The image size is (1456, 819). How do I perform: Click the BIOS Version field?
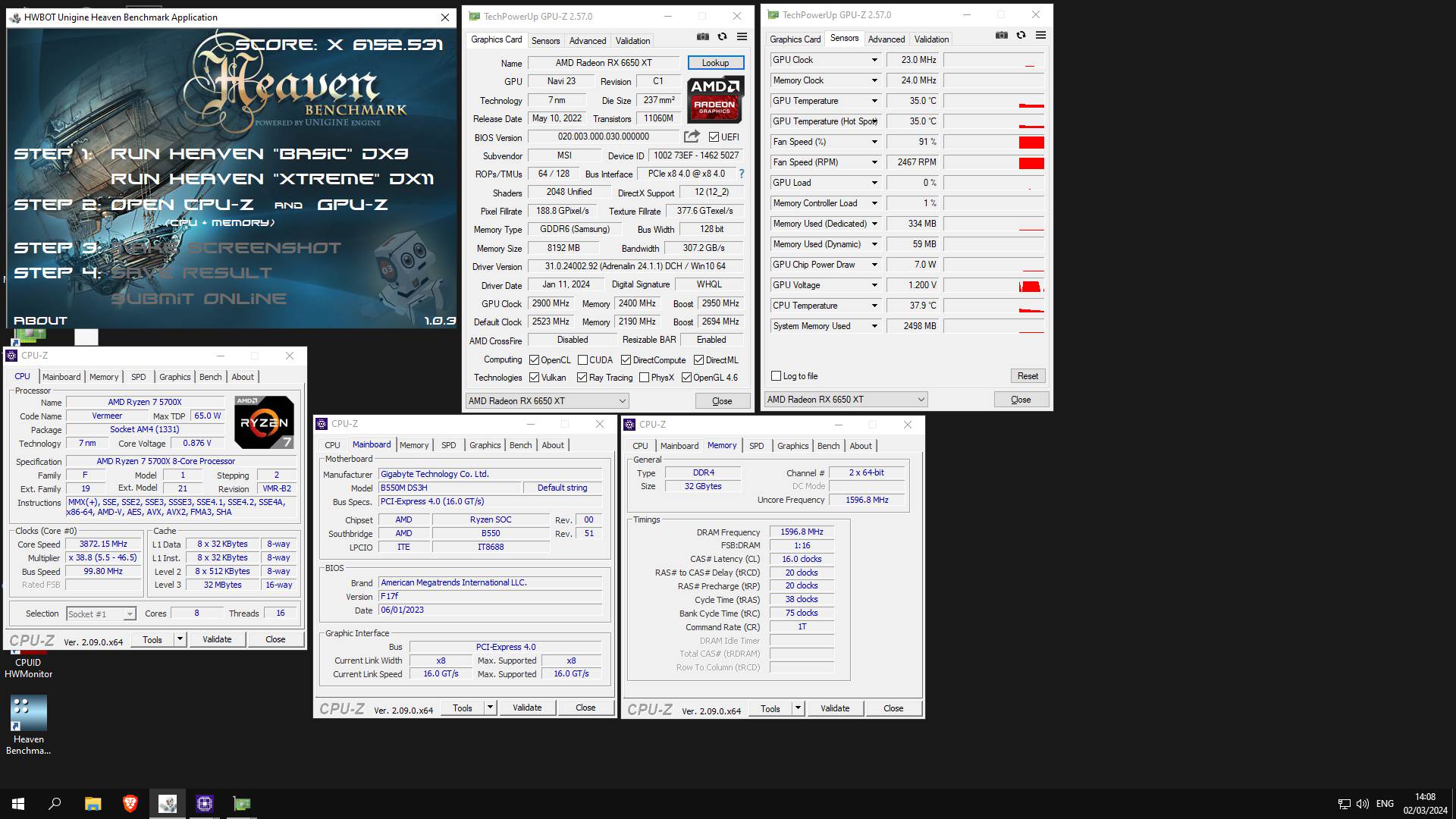tap(604, 136)
